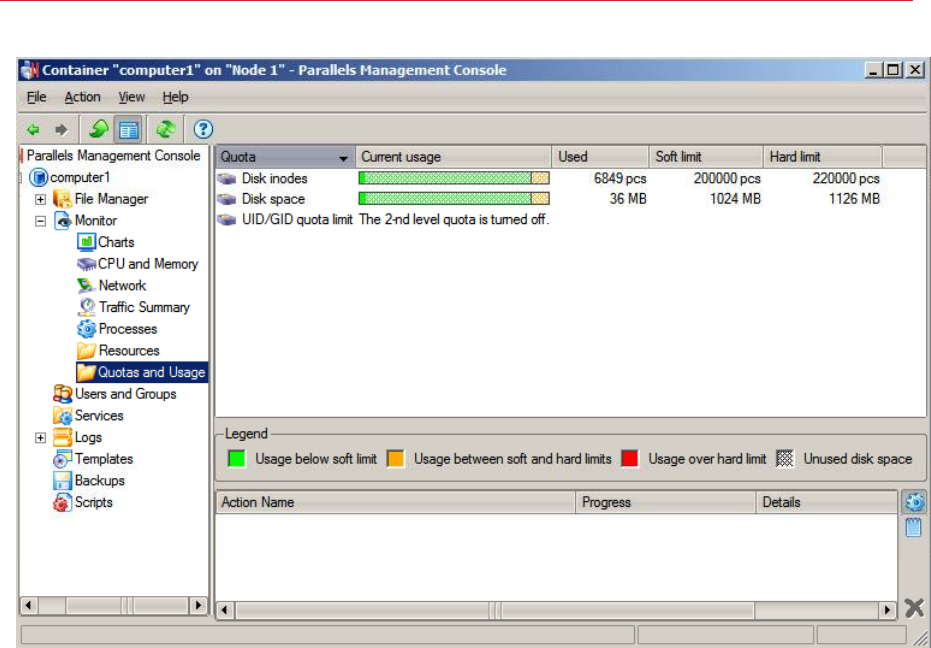This screenshot has width=931, height=648.
Task: Open the Backups floppy icon
Action: point(62,481)
